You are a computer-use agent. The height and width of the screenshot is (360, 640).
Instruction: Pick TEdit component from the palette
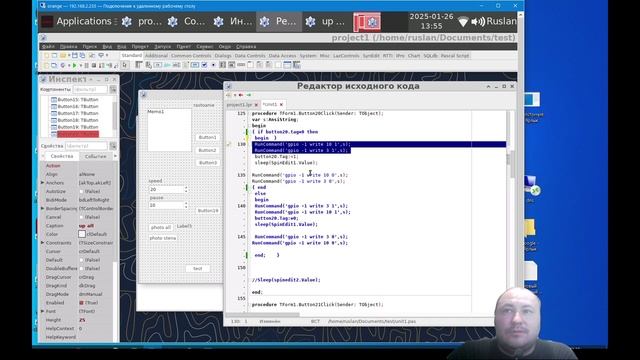coord(176,65)
